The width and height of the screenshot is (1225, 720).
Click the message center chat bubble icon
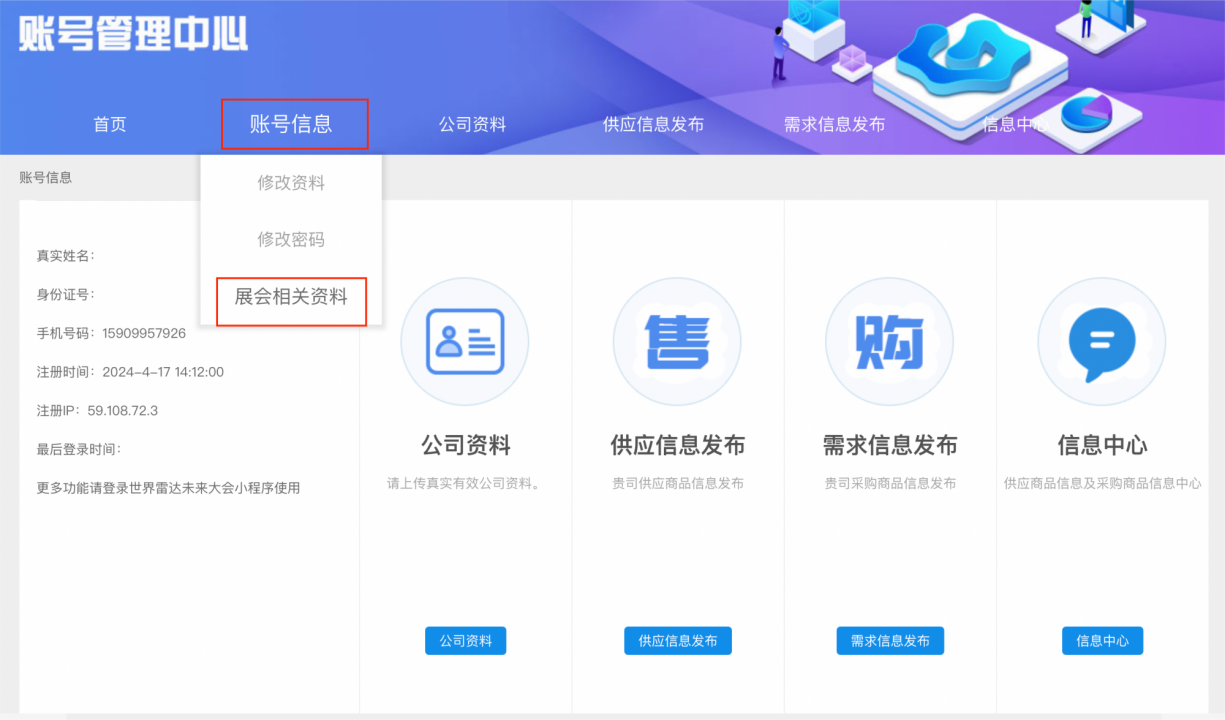(x=1101, y=342)
